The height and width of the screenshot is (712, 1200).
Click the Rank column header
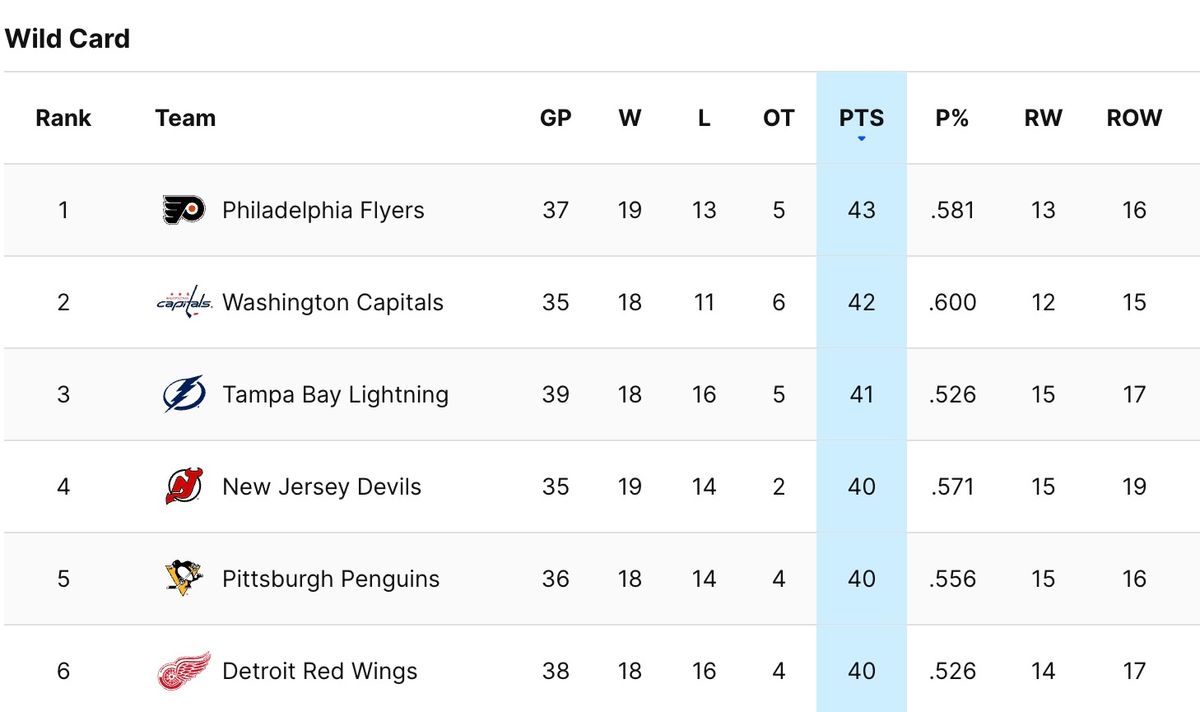coord(63,118)
